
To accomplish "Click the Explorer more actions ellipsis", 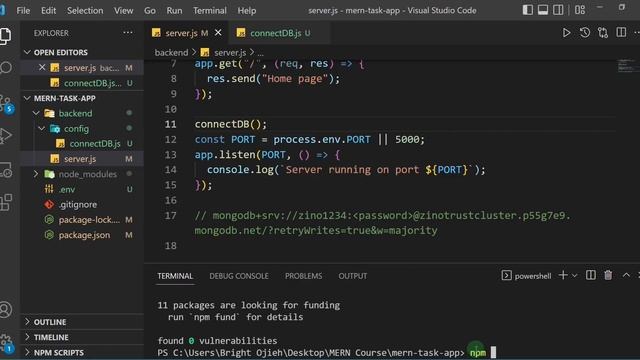I will [128, 33].
